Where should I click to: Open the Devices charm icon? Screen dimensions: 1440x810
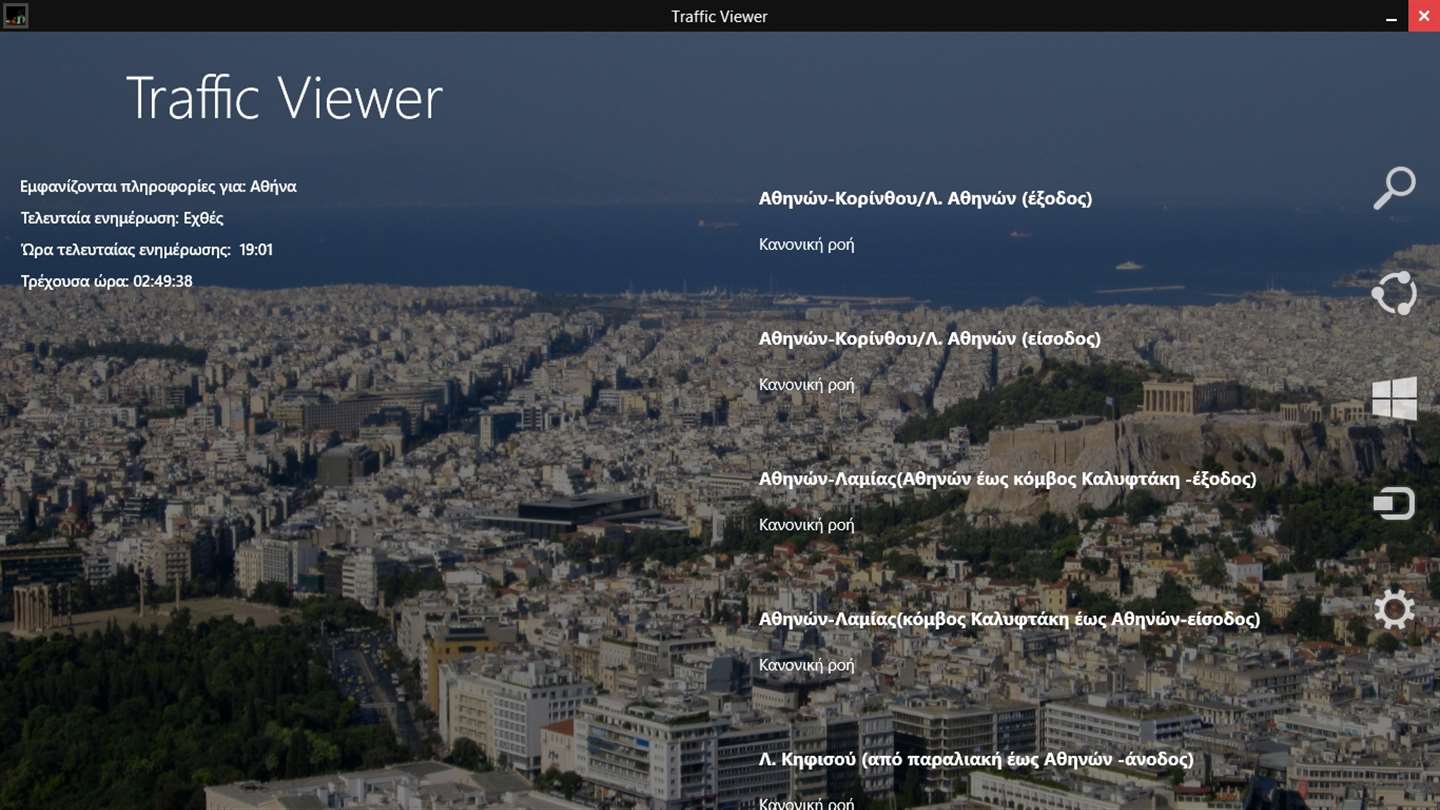[x=1394, y=503]
